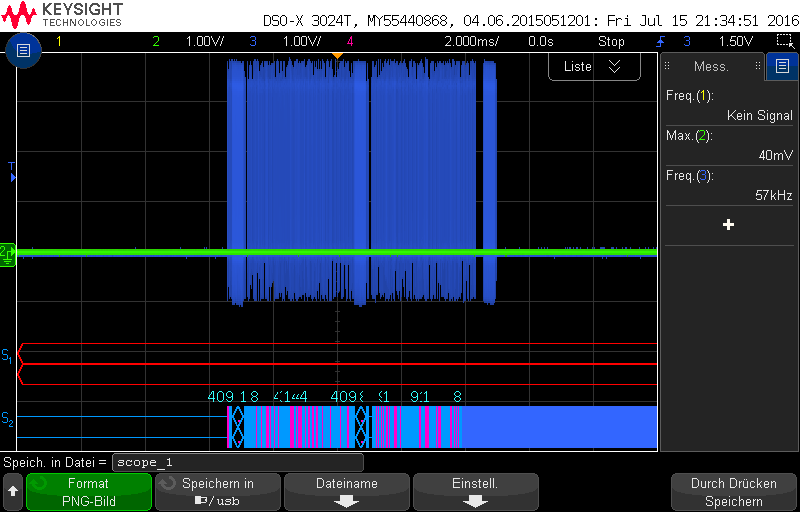800x512 pixels.
Task: Click channel 2 1.00V/ scale value
Action: pos(205,41)
